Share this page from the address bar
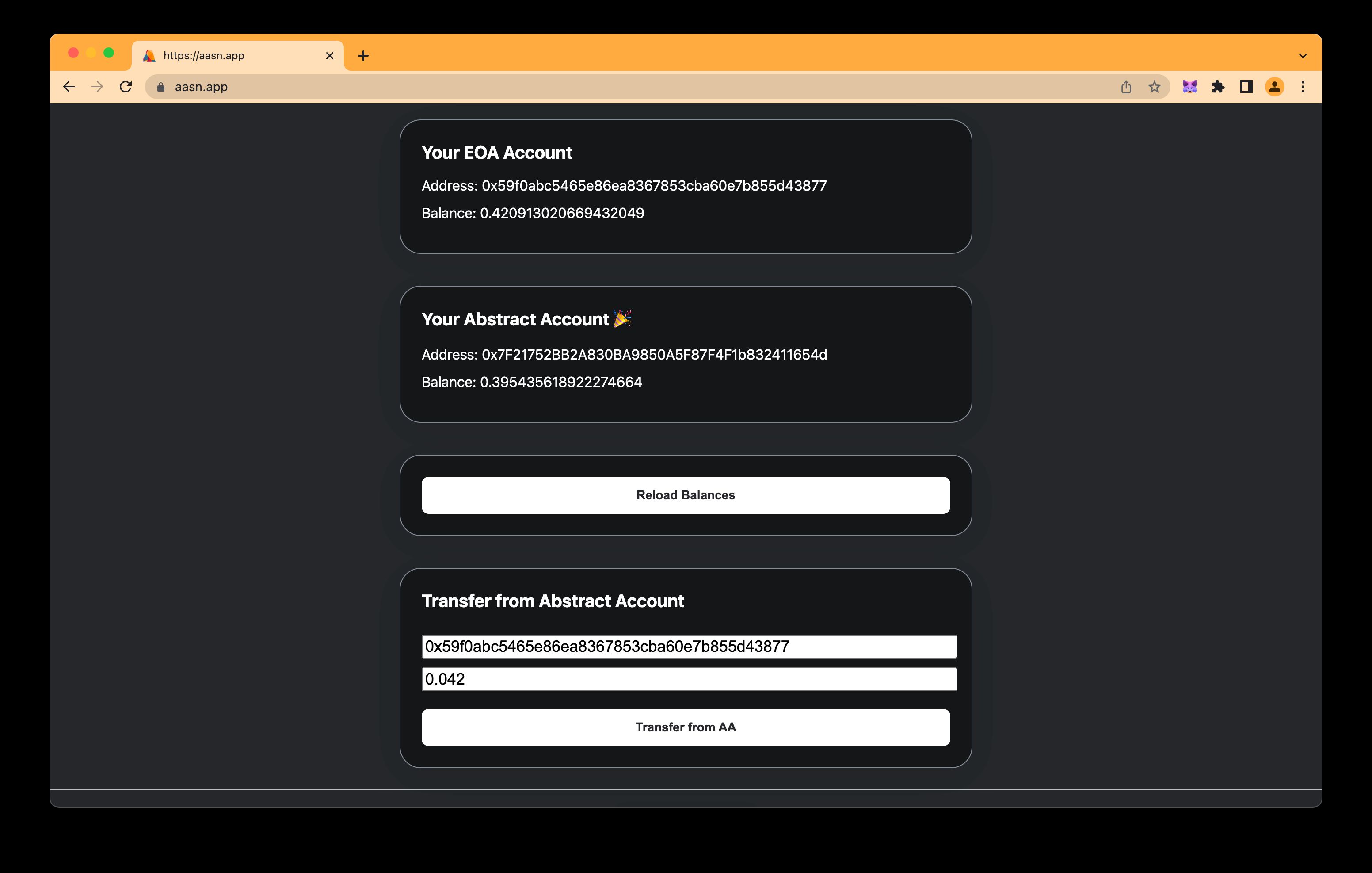1372x873 pixels. [x=1126, y=87]
